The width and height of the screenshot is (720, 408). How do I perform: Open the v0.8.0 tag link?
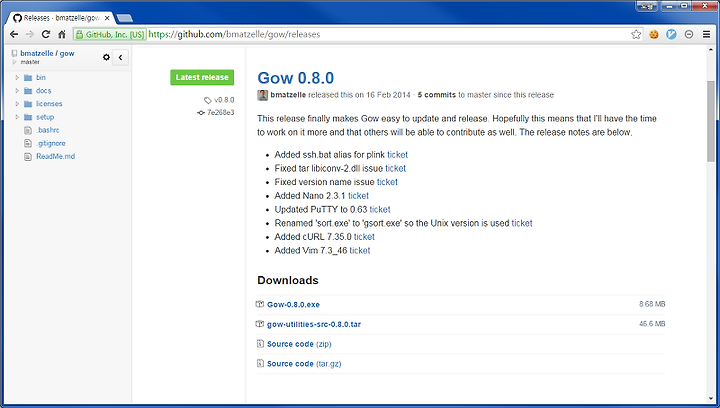pos(224,100)
